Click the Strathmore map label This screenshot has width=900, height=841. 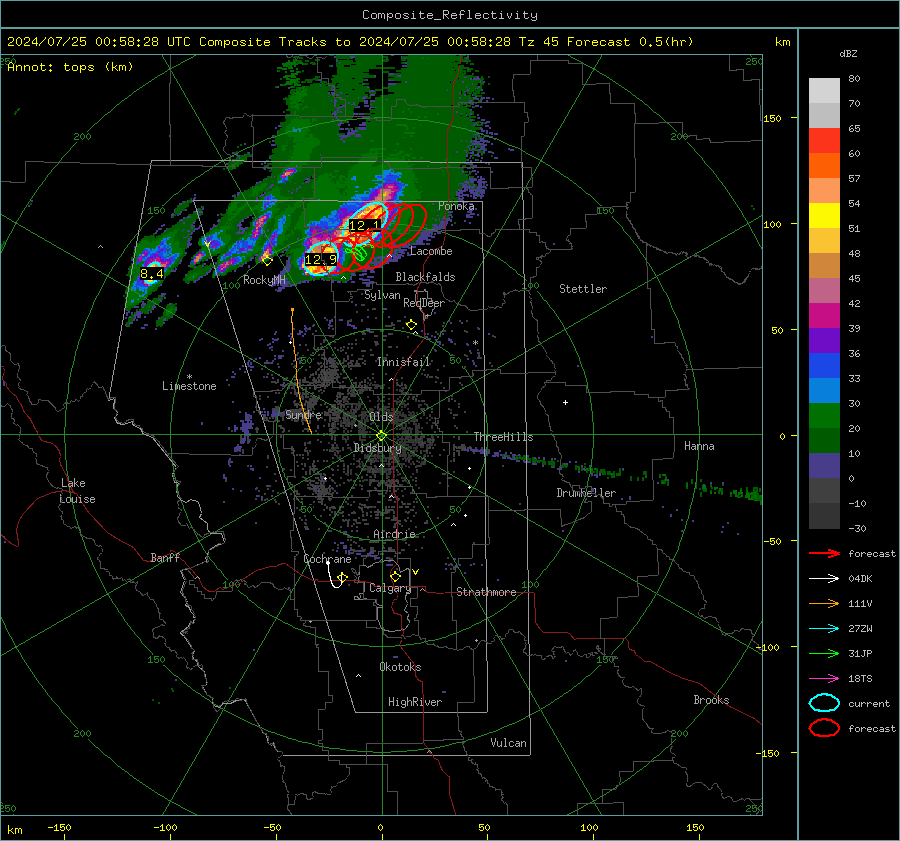[x=486, y=592]
